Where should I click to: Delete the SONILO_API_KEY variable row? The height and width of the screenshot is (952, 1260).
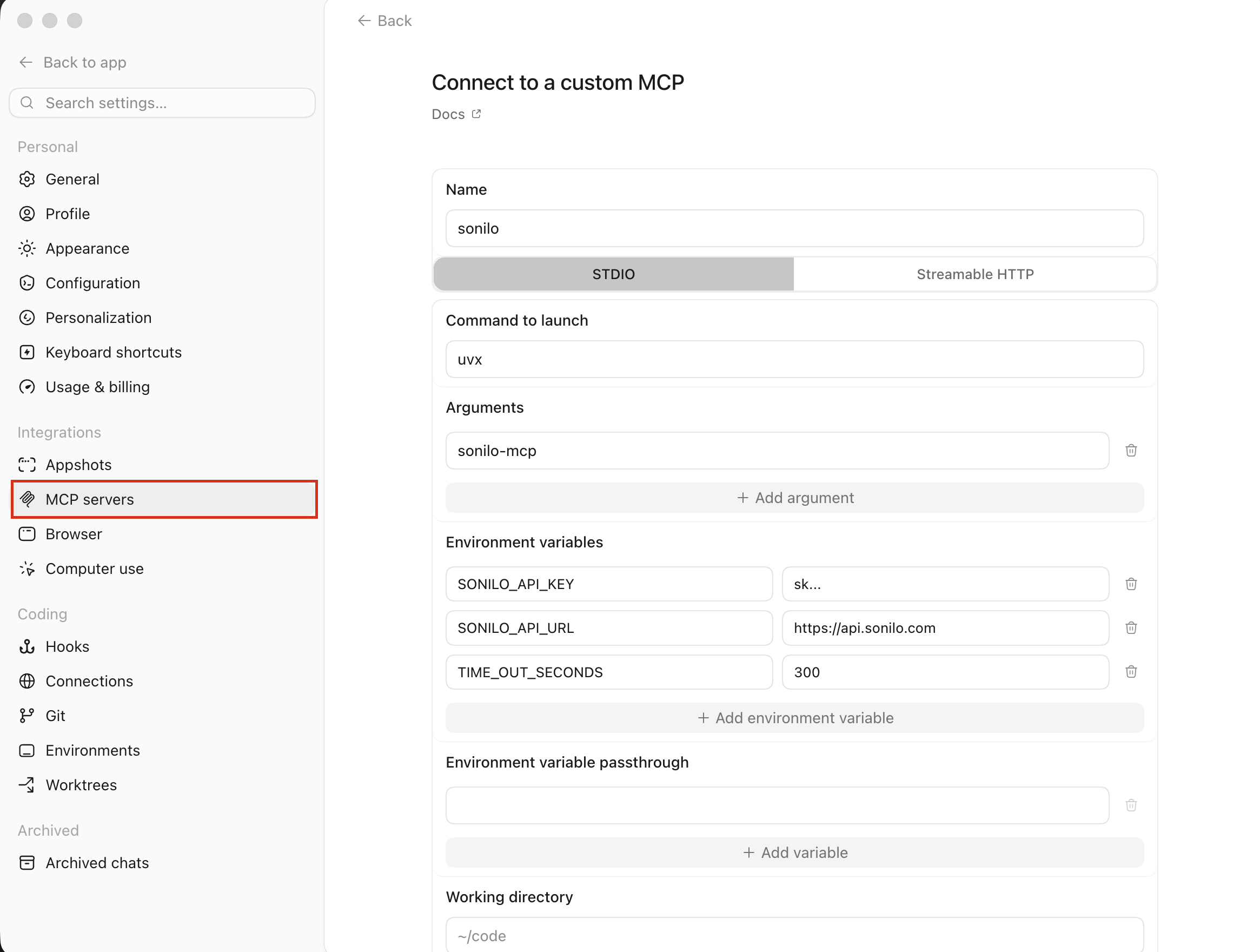pyautogui.click(x=1131, y=584)
